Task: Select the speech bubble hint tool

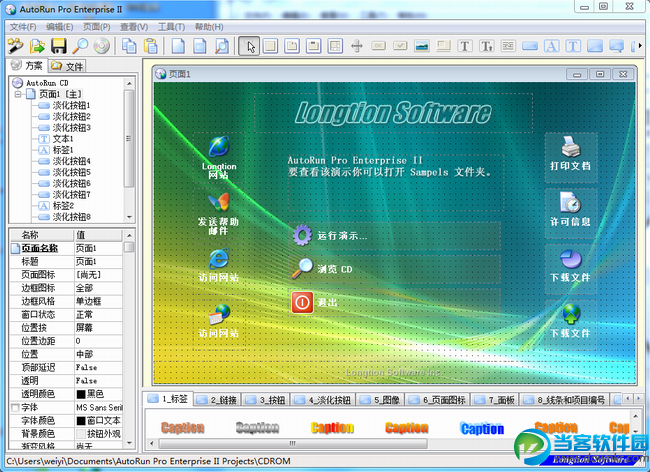Action: tap(616, 46)
